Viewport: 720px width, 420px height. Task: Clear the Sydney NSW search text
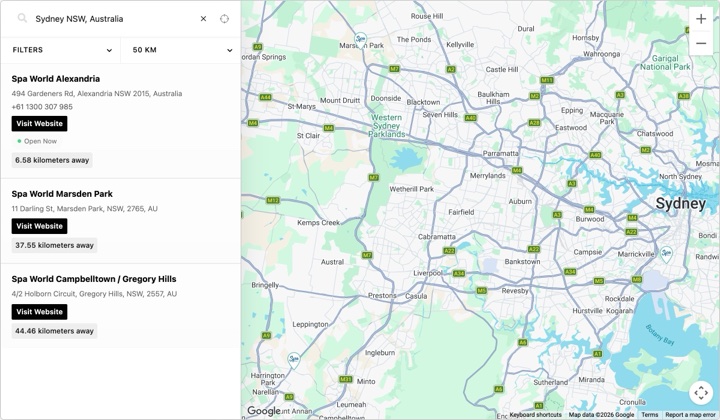(203, 19)
